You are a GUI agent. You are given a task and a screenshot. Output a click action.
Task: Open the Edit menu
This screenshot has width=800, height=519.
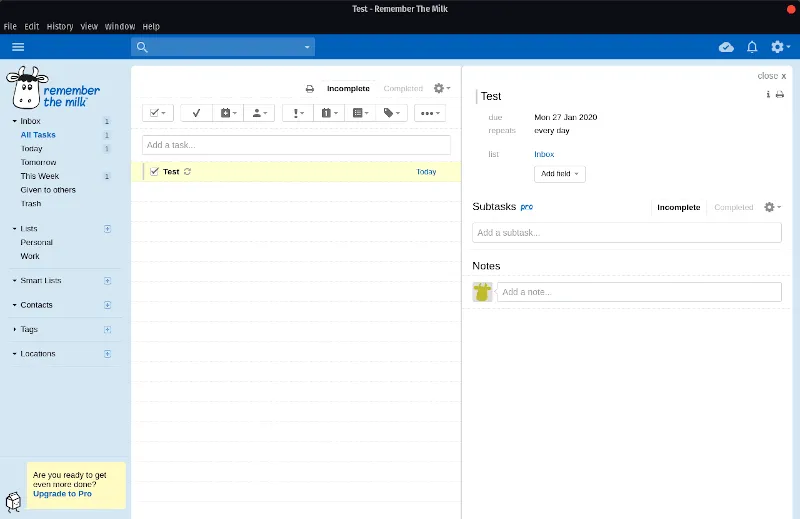click(32, 27)
